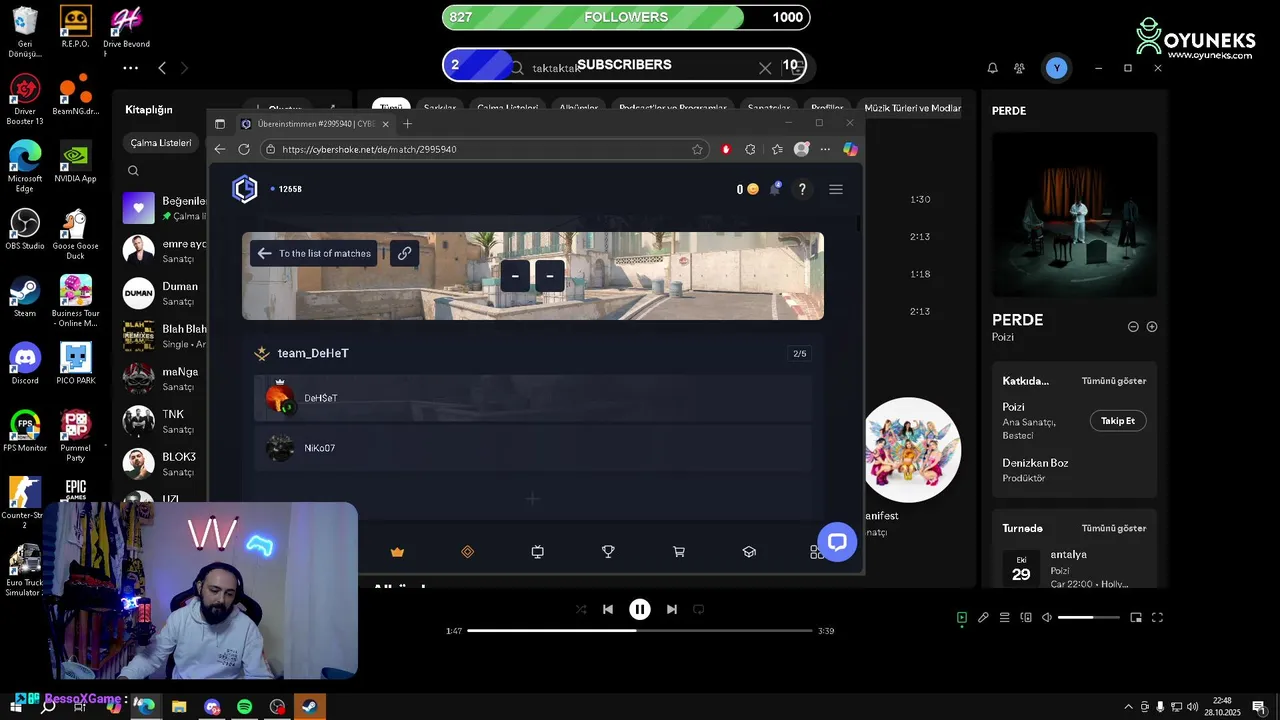Open CyberShoke hamburger menu
The height and width of the screenshot is (720, 1280).
coord(836,189)
